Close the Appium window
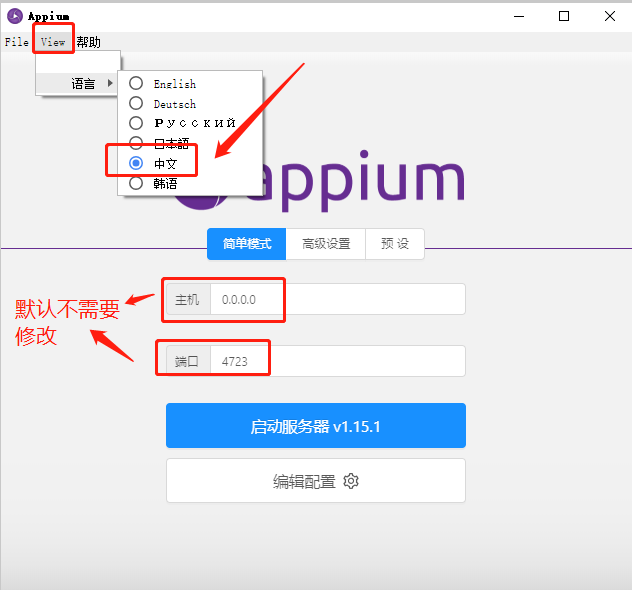 610,16
